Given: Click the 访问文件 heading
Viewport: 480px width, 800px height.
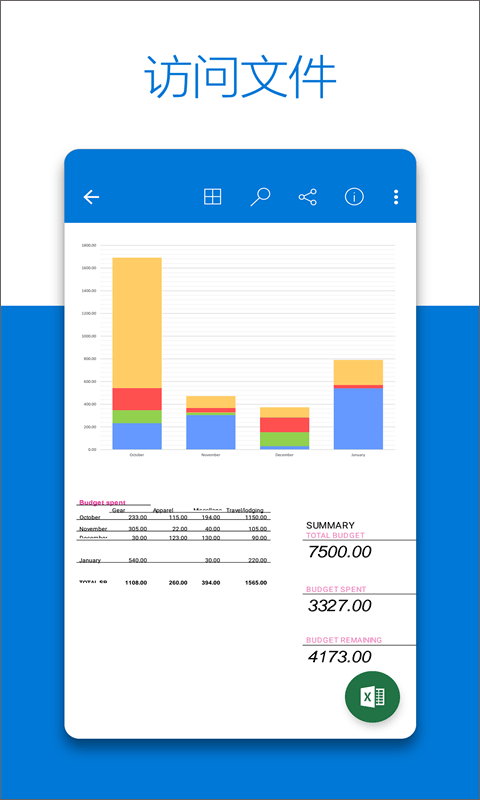Looking at the screenshot, I should click(240, 77).
